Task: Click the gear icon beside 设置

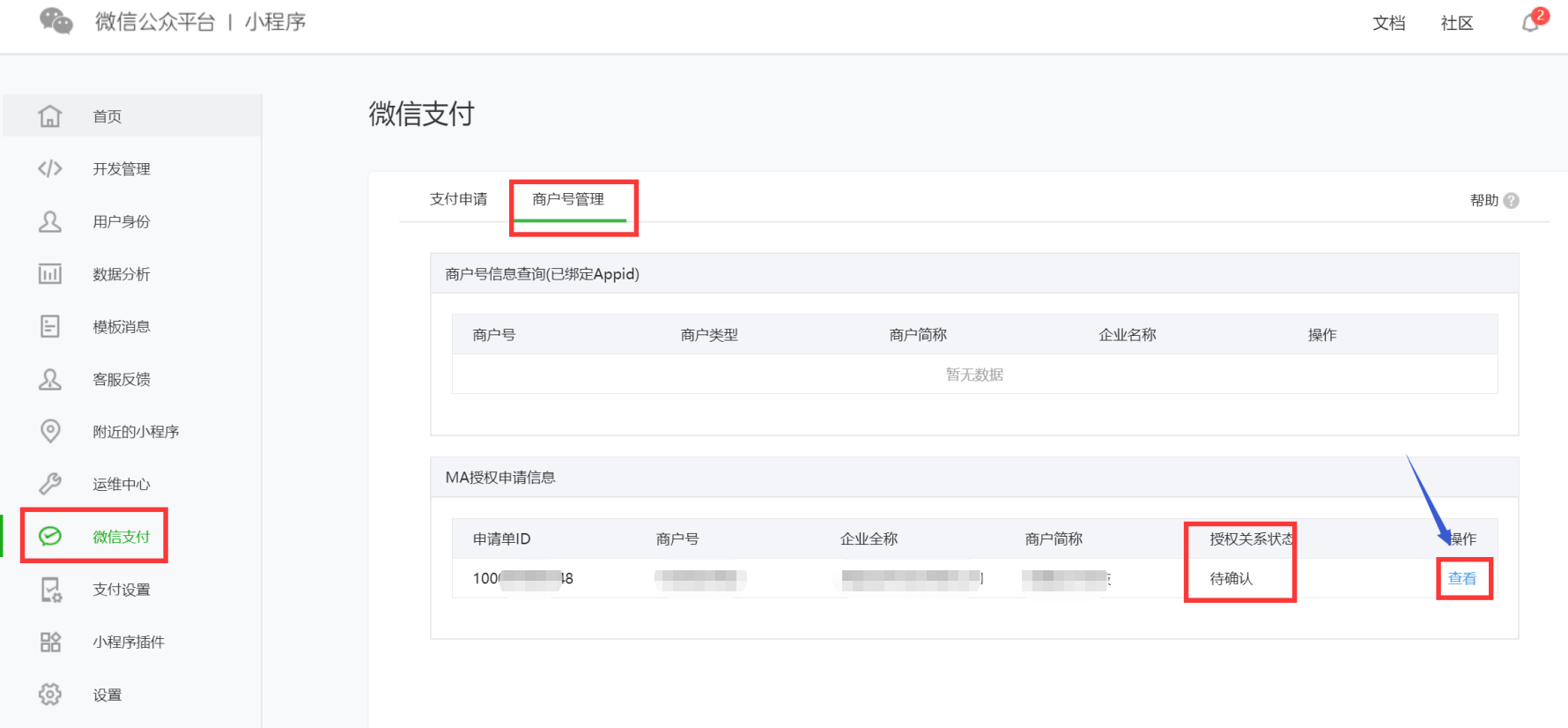Action: pos(50,695)
